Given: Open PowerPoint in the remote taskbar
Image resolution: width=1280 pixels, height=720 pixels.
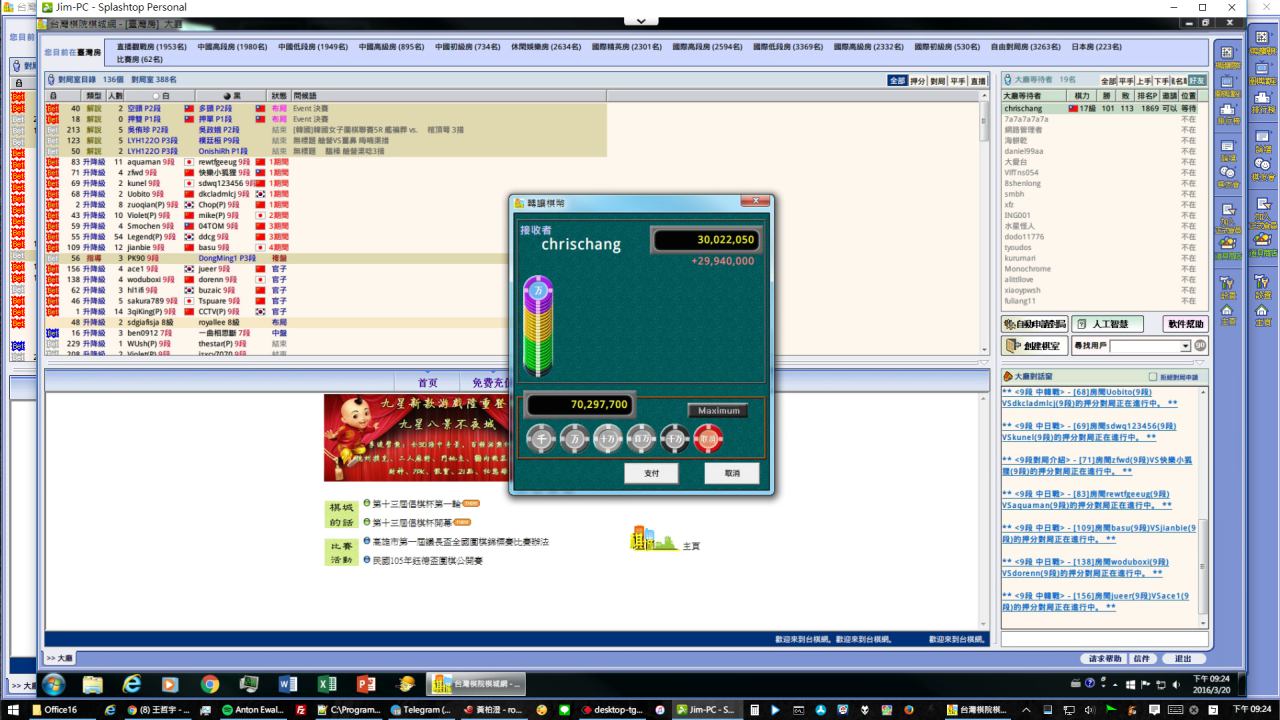Looking at the screenshot, I should (366, 685).
